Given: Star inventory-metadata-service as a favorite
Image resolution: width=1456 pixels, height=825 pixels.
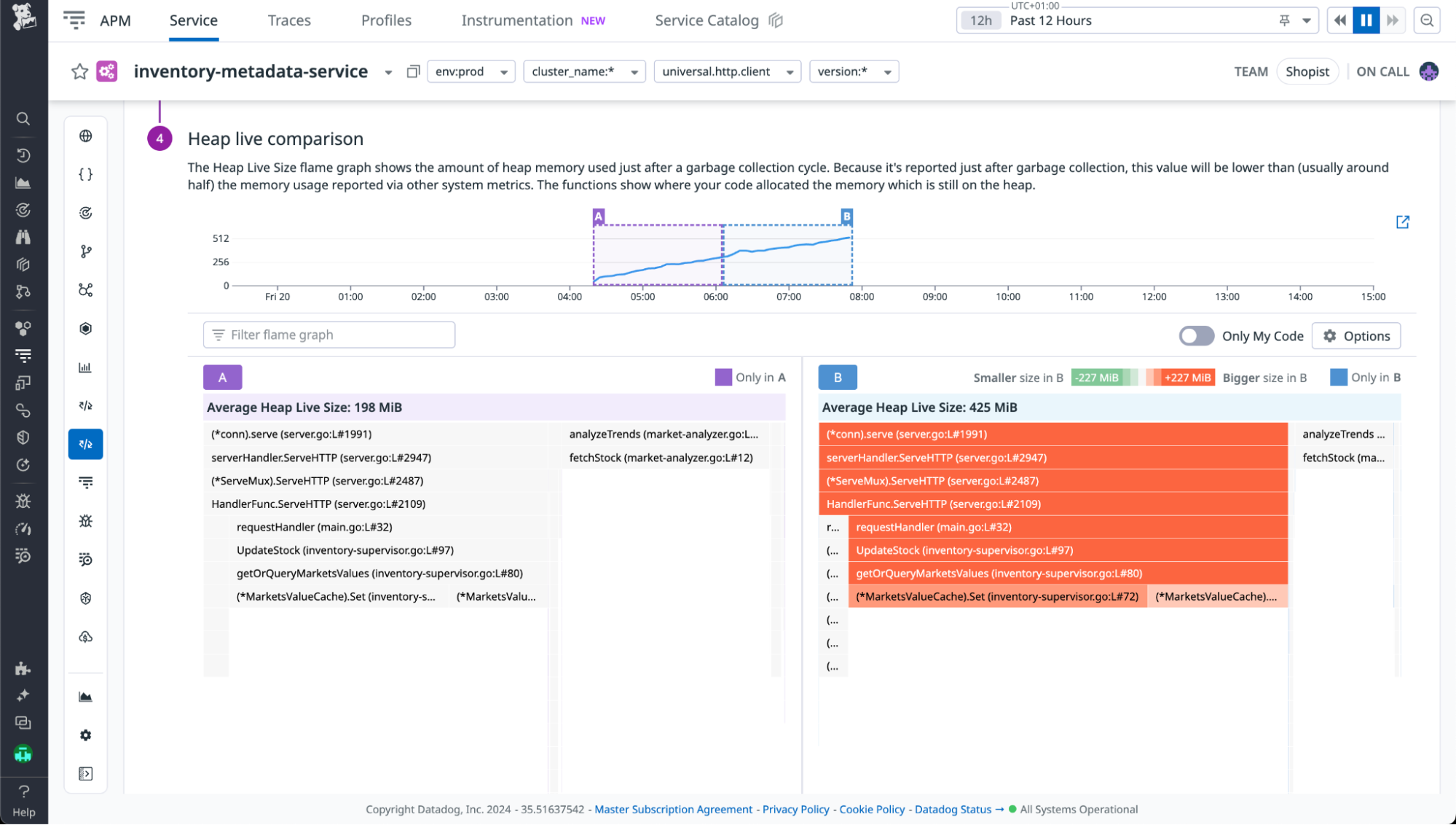Looking at the screenshot, I should pyautogui.click(x=80, y=71).
